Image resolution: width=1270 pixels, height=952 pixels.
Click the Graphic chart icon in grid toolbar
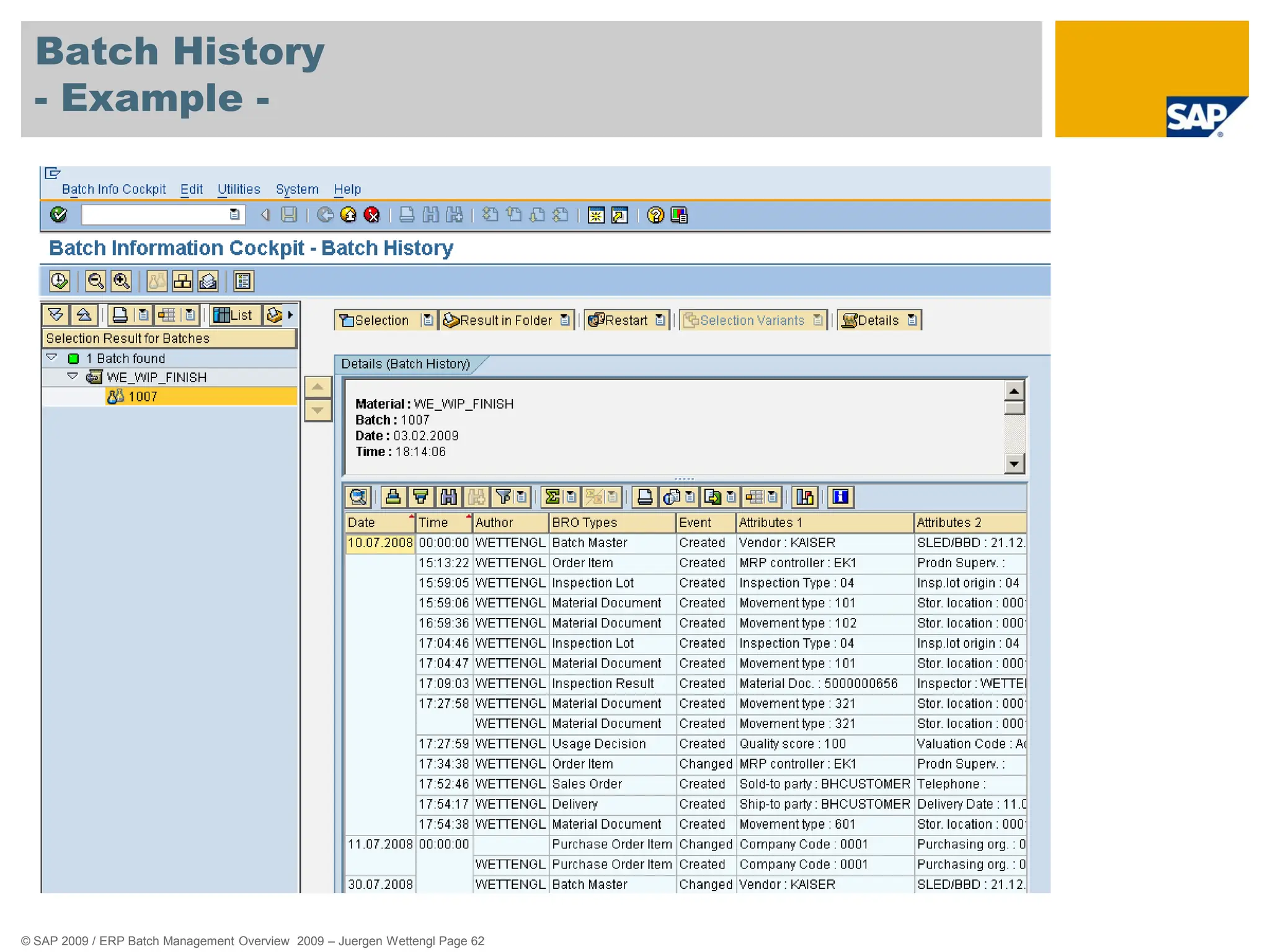[x=805, y=496]
